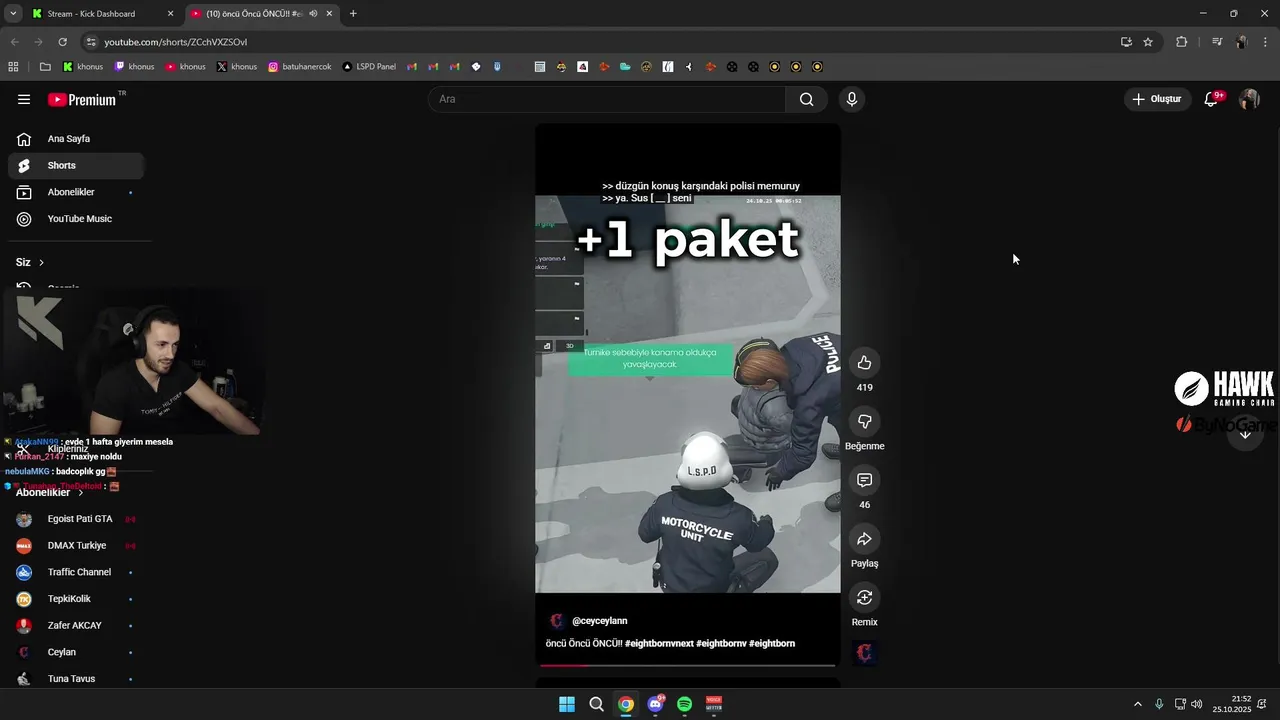Viewport: 1280px width, 720px height.
Task: Open Egoist Pati GTA channel
Action: pos(77,519)
